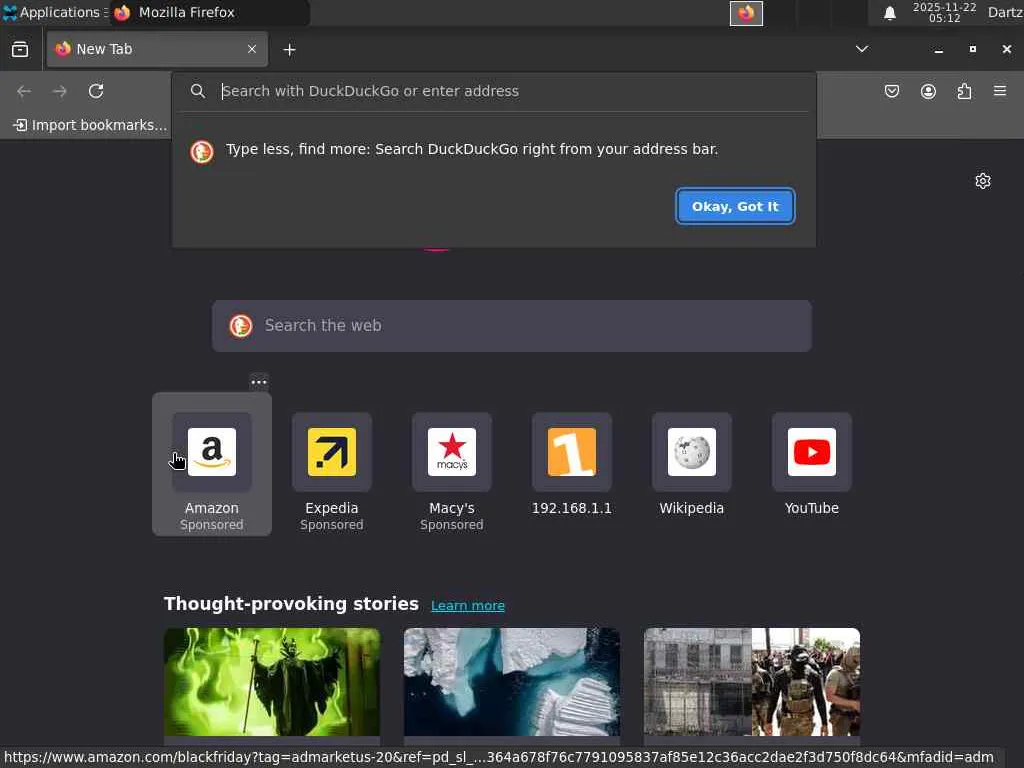Click DuckDuckGo icon in web search box
This screenshot has width=1024, height=768.
point(241,326)
